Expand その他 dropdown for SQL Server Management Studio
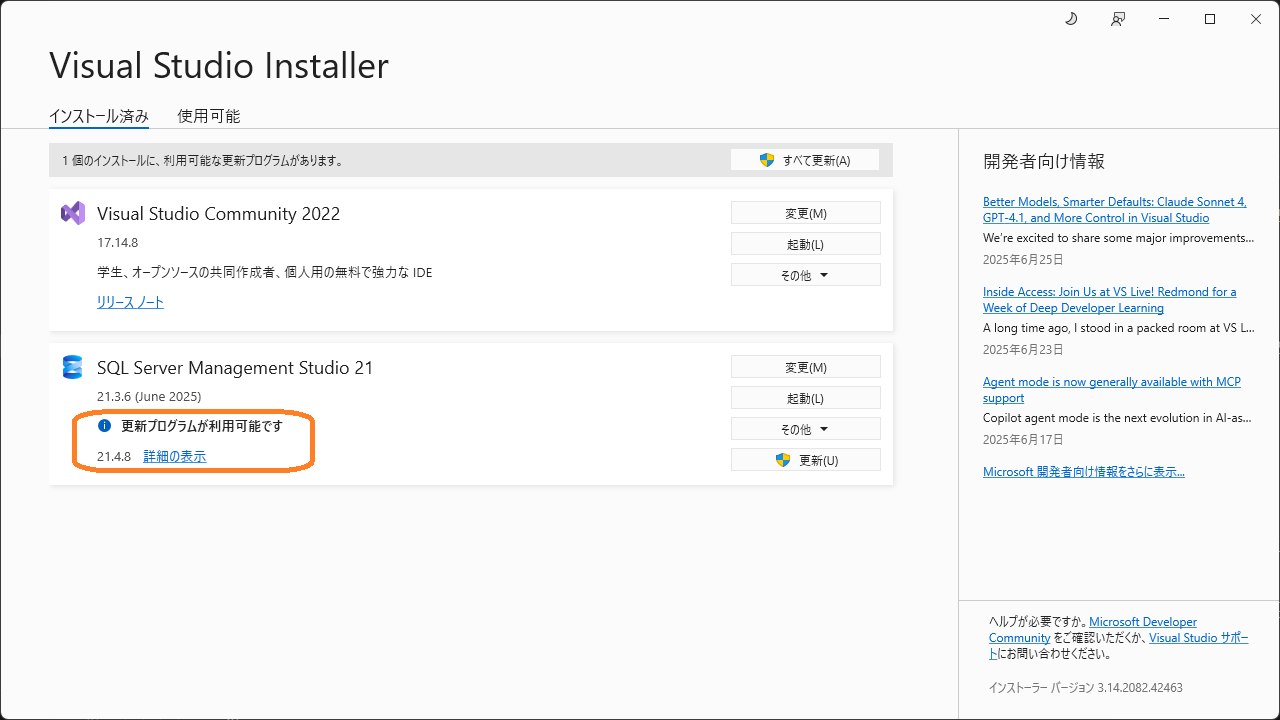The width and height of the screenshot is (1280, 720). click(x=806, y=429)
